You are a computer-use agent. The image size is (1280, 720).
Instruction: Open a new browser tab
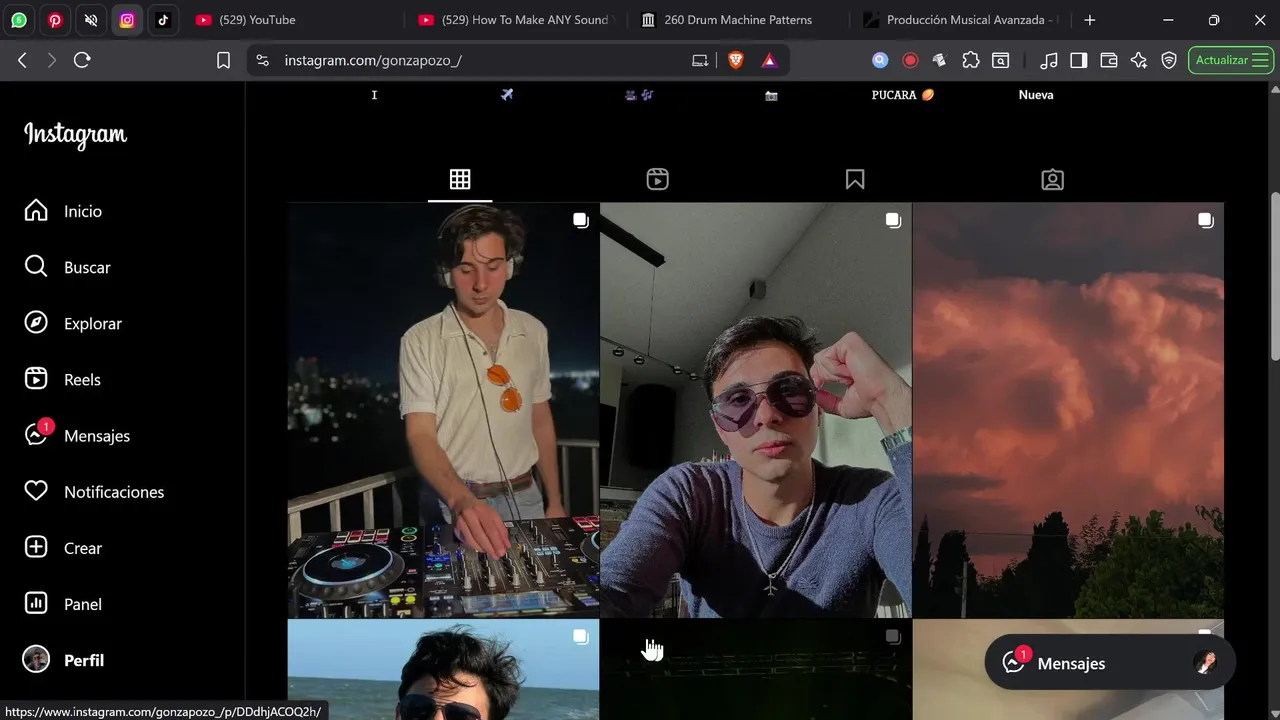1090,20
